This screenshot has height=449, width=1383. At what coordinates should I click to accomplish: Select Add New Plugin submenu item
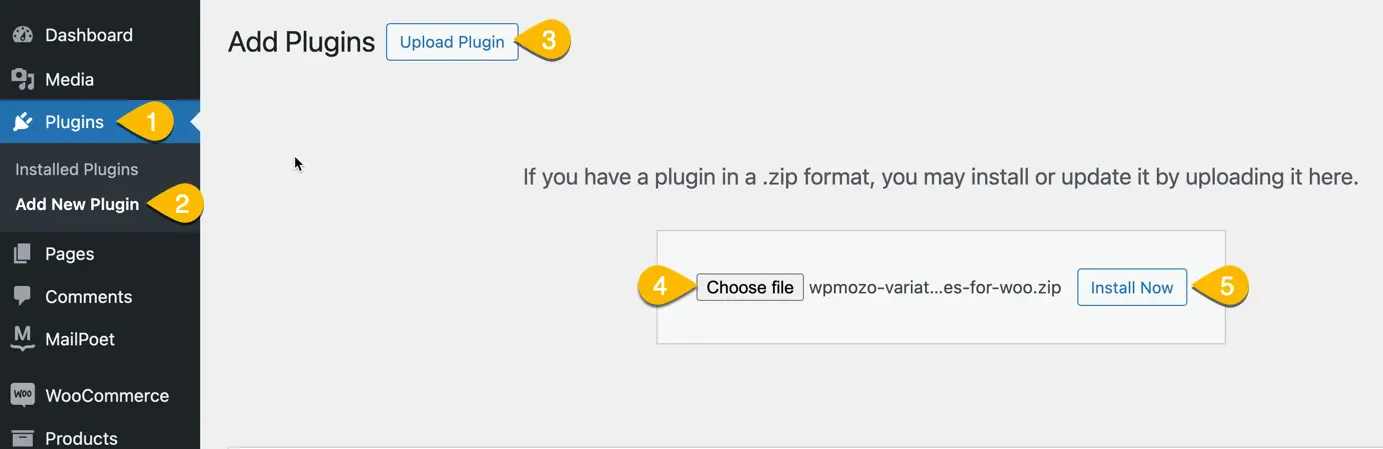[x=77, y=204]
